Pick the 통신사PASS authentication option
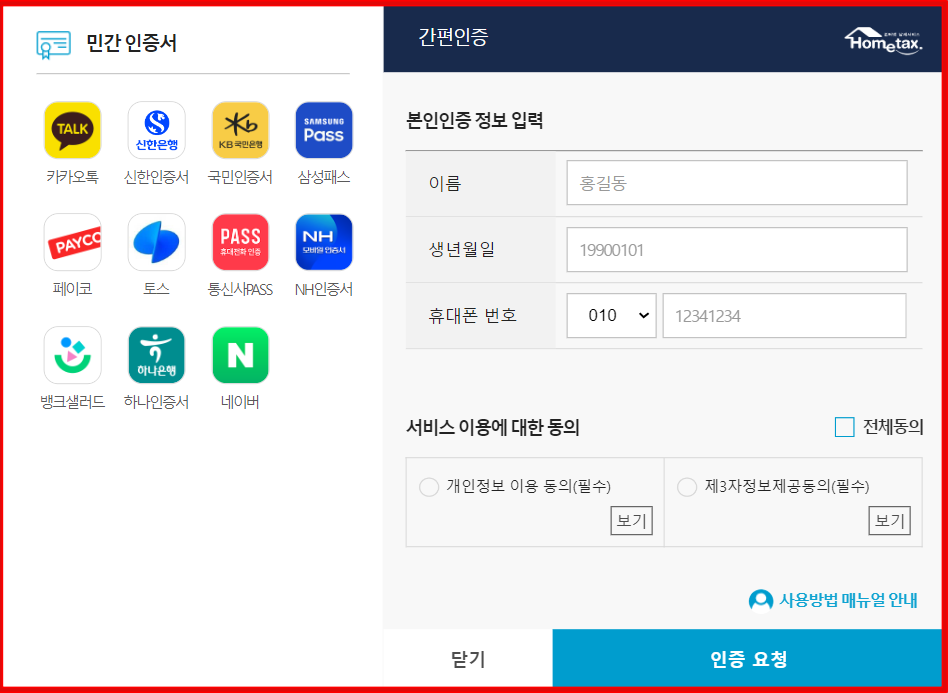Image resolution: width=948 pixels, height=693 pixels. 240,241
